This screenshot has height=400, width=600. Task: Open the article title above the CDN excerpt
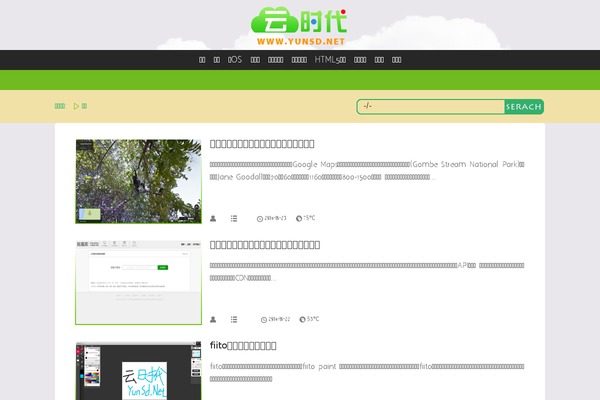click(265, 245)
